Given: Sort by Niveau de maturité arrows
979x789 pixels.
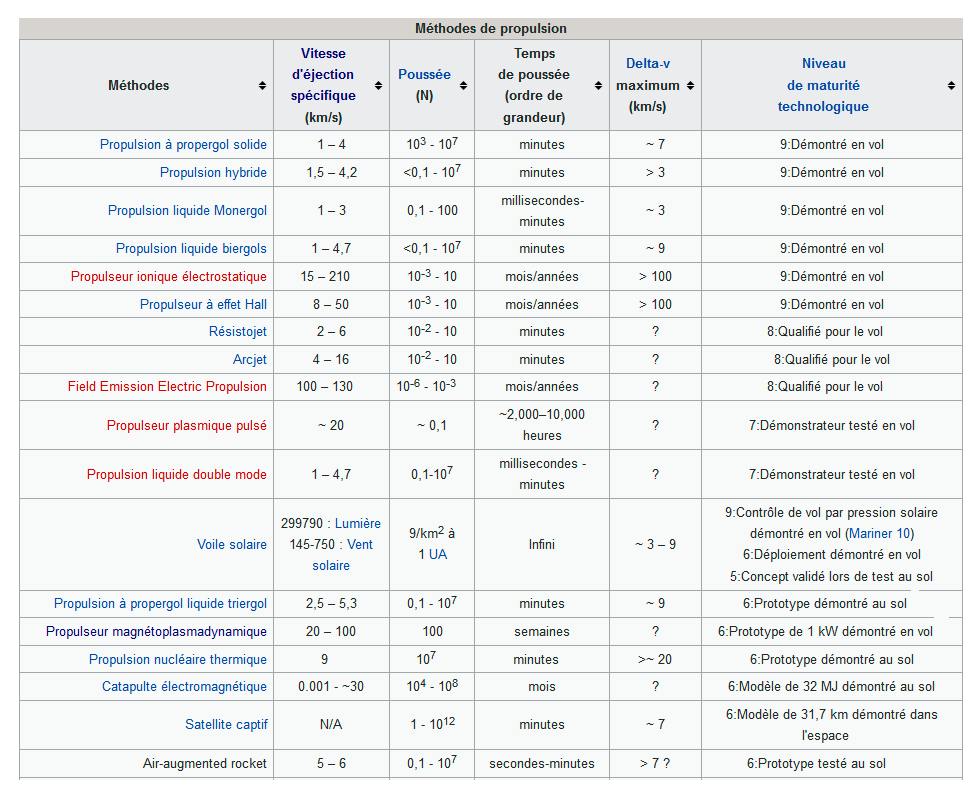Looking at the screenshot, I should (x=950, y=86).
